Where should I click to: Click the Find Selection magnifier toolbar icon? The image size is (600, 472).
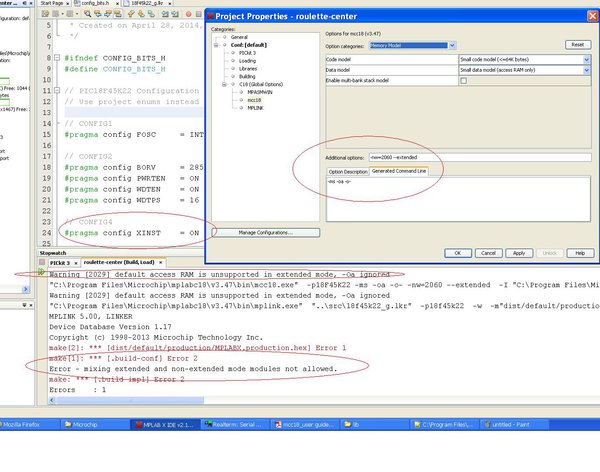click(x=88, y=14)
